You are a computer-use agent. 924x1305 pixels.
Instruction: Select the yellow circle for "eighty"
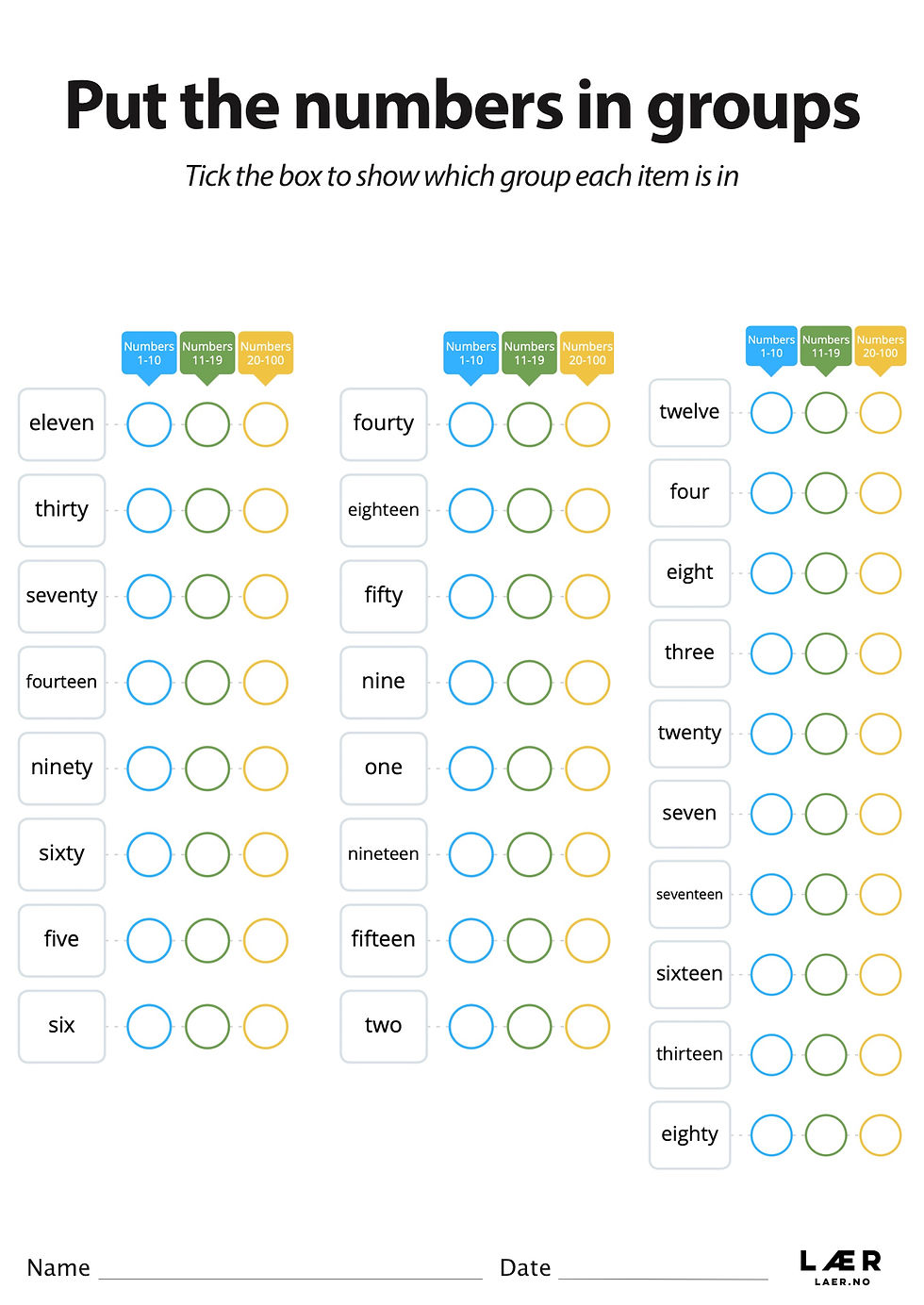click(x=881, y=1134)
